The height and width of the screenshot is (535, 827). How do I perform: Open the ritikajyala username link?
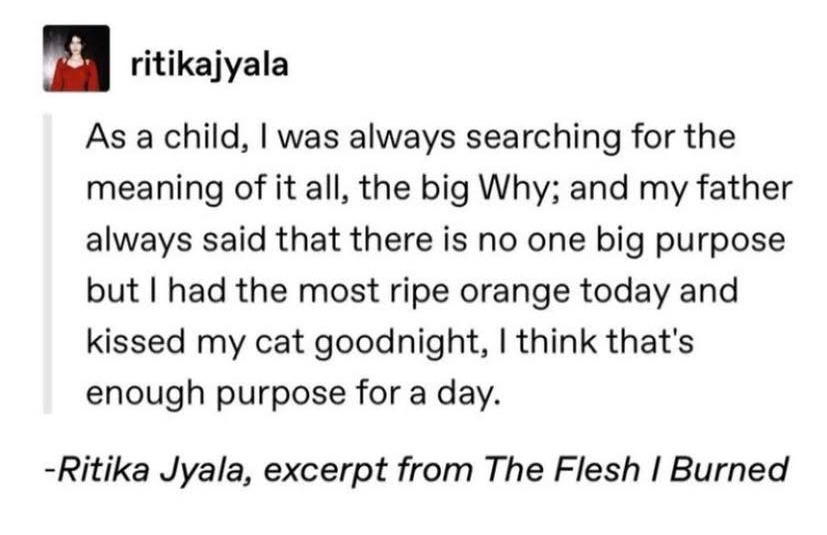(209, 66)
